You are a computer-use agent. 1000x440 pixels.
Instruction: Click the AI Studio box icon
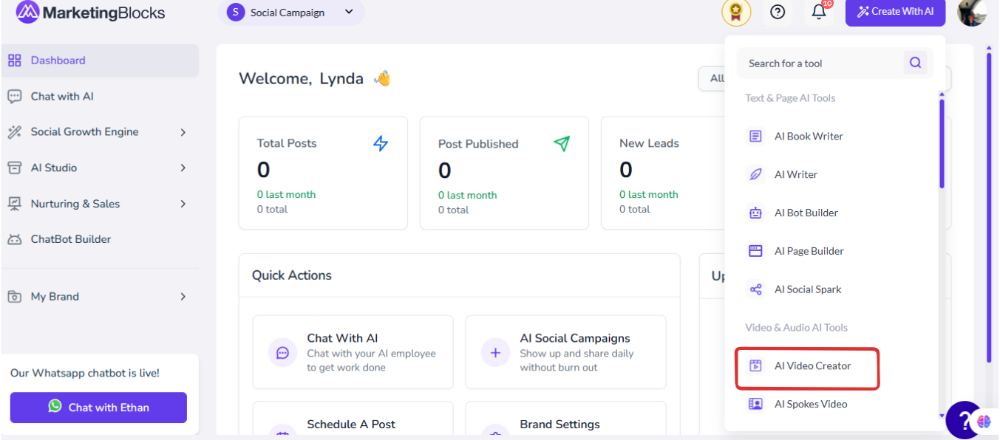click(14, 168)
